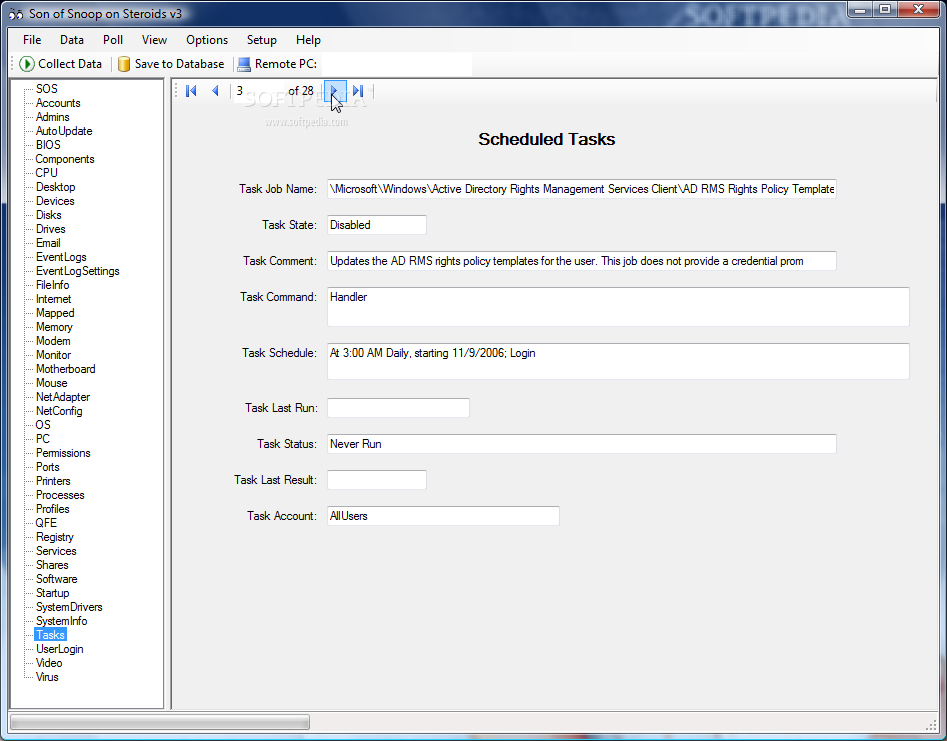Select Drives in the tree
947x741 pixels.
pyautogui.click(x=51, y=229)
